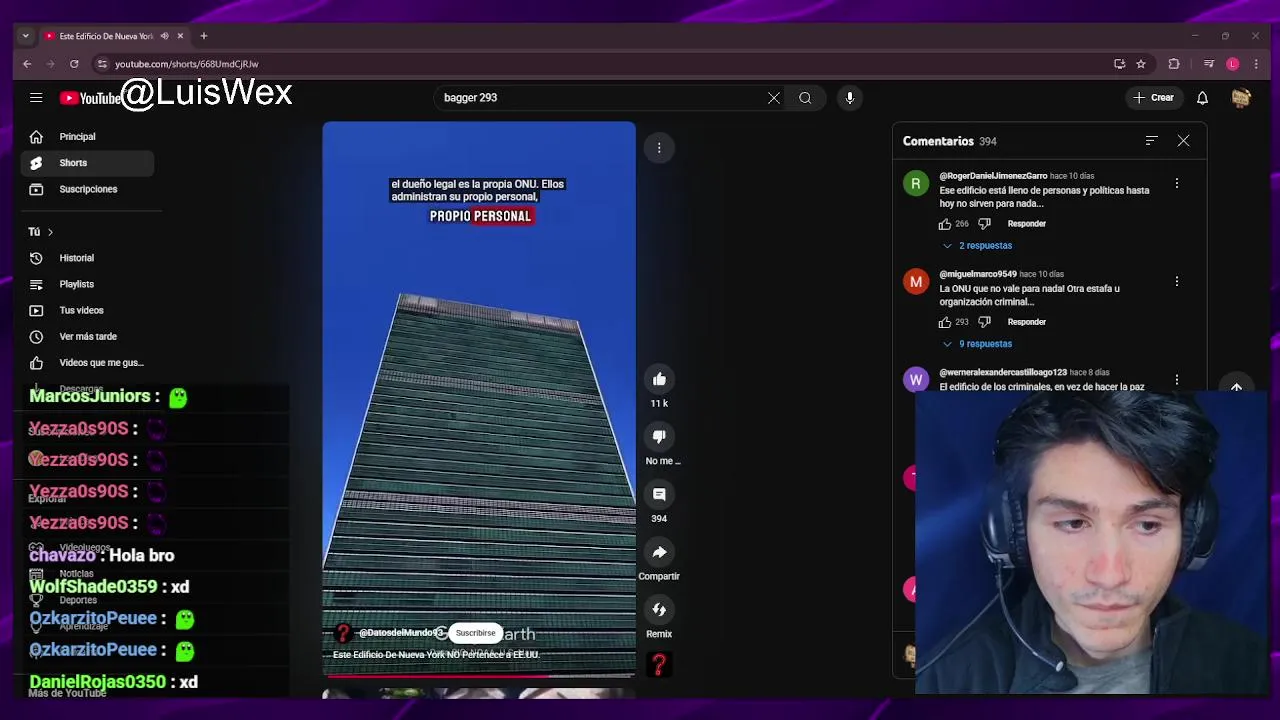This screenshot has width=1280, height=720.
Task: Open options for RogerDanielJimenezGarro's comment
Action: (x=1177, y=184)
